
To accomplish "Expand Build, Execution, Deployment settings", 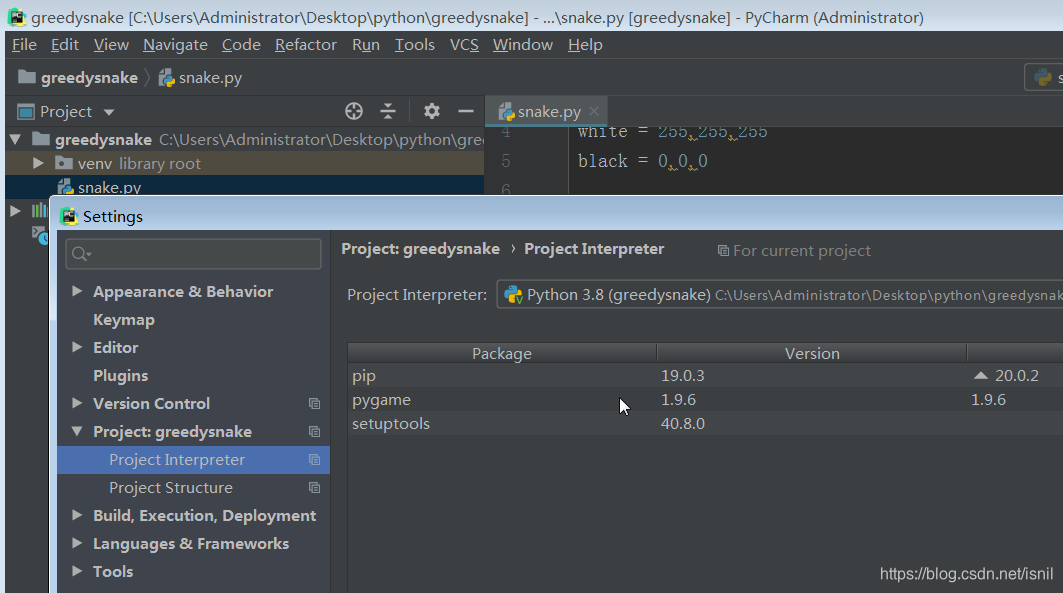I will pos(77,515).
